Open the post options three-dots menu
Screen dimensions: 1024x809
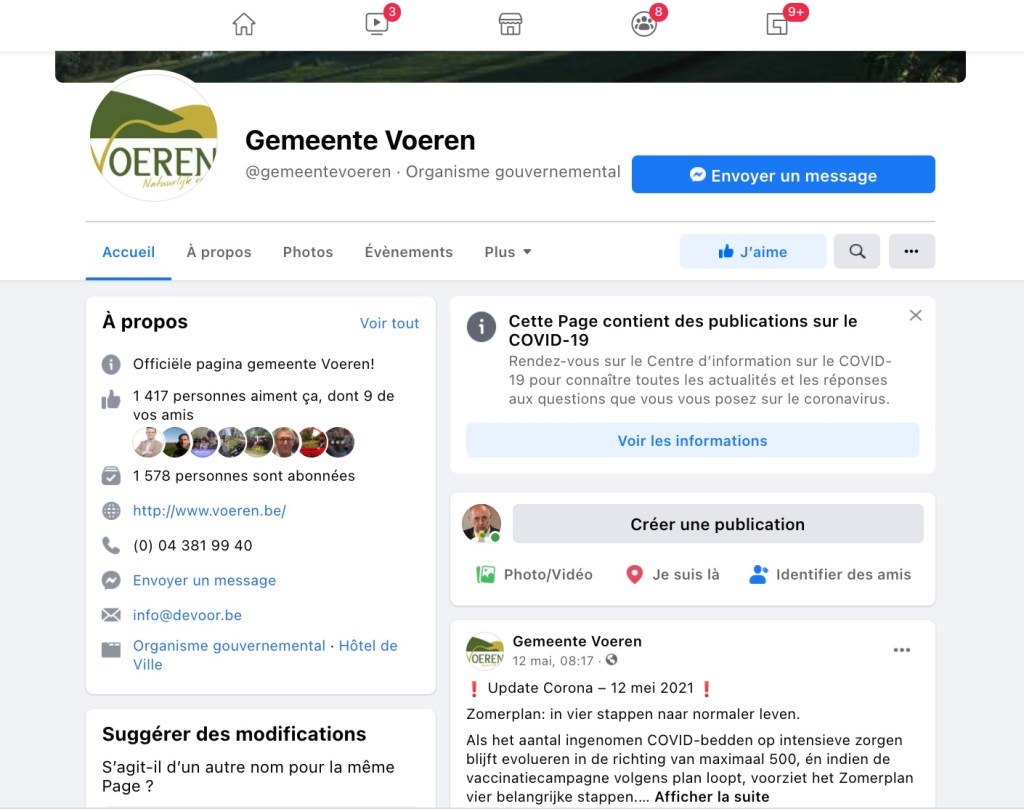902,650
